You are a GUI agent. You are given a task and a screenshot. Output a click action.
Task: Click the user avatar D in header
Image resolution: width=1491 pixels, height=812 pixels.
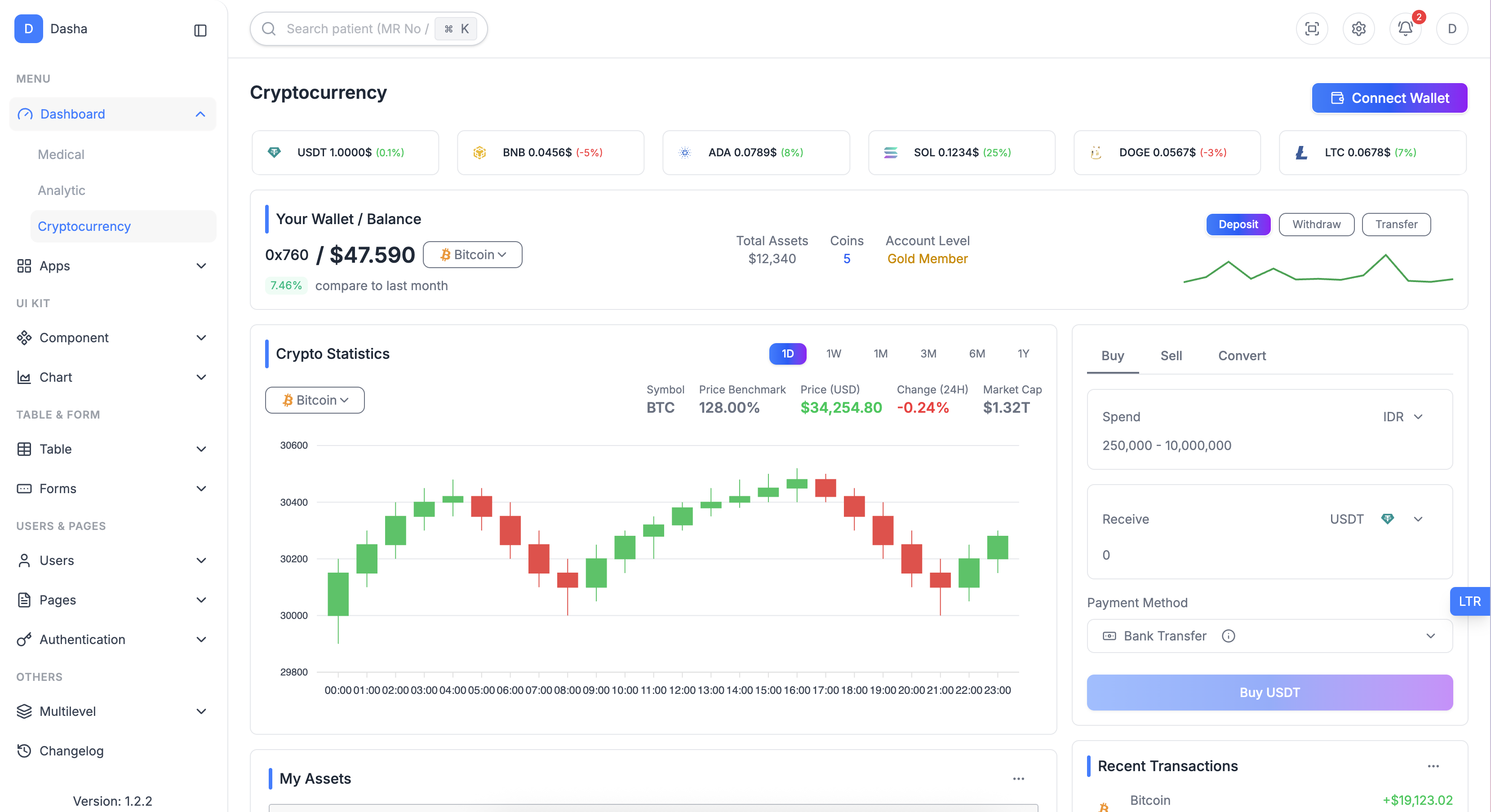click(1451, 29)
